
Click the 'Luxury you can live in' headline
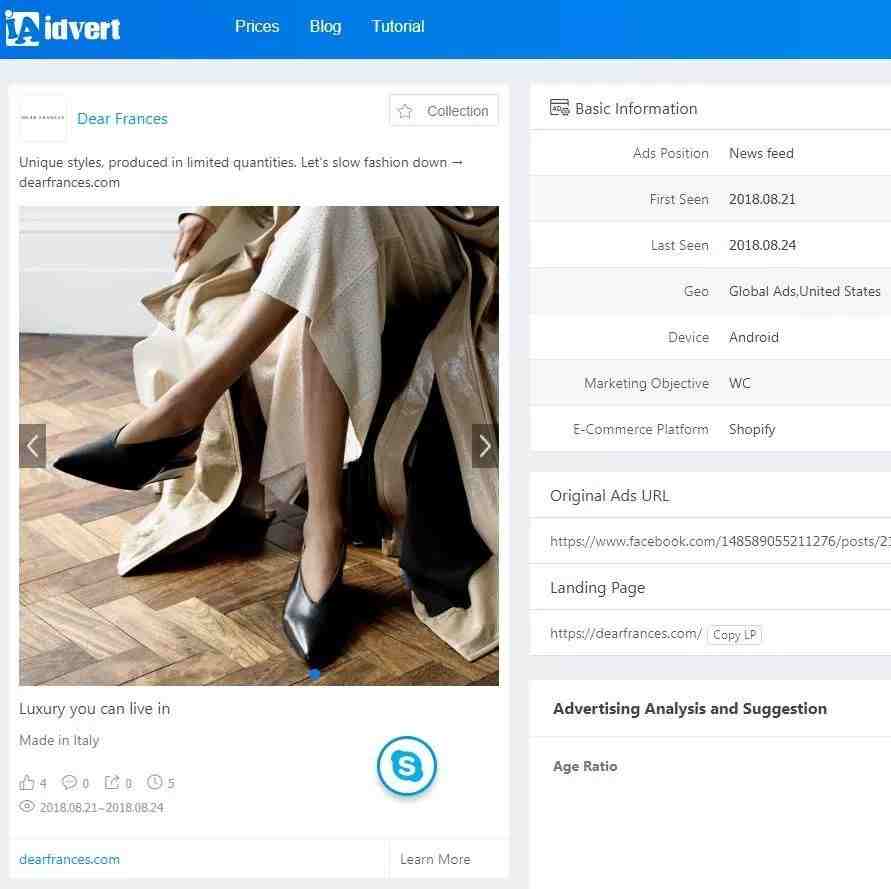[94, 709]
